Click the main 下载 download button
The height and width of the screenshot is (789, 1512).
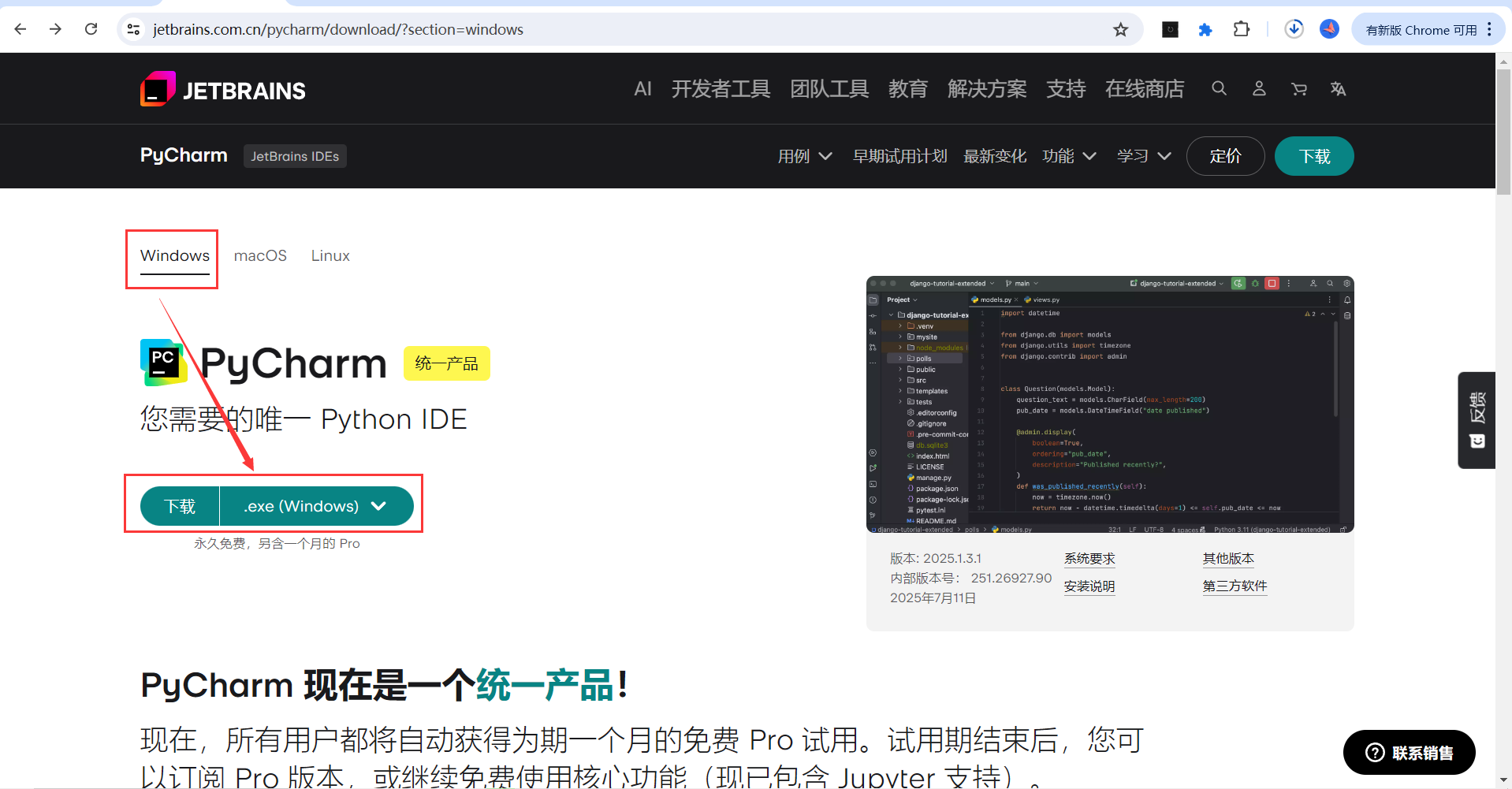pyautogui.click(x=180, y=506)
